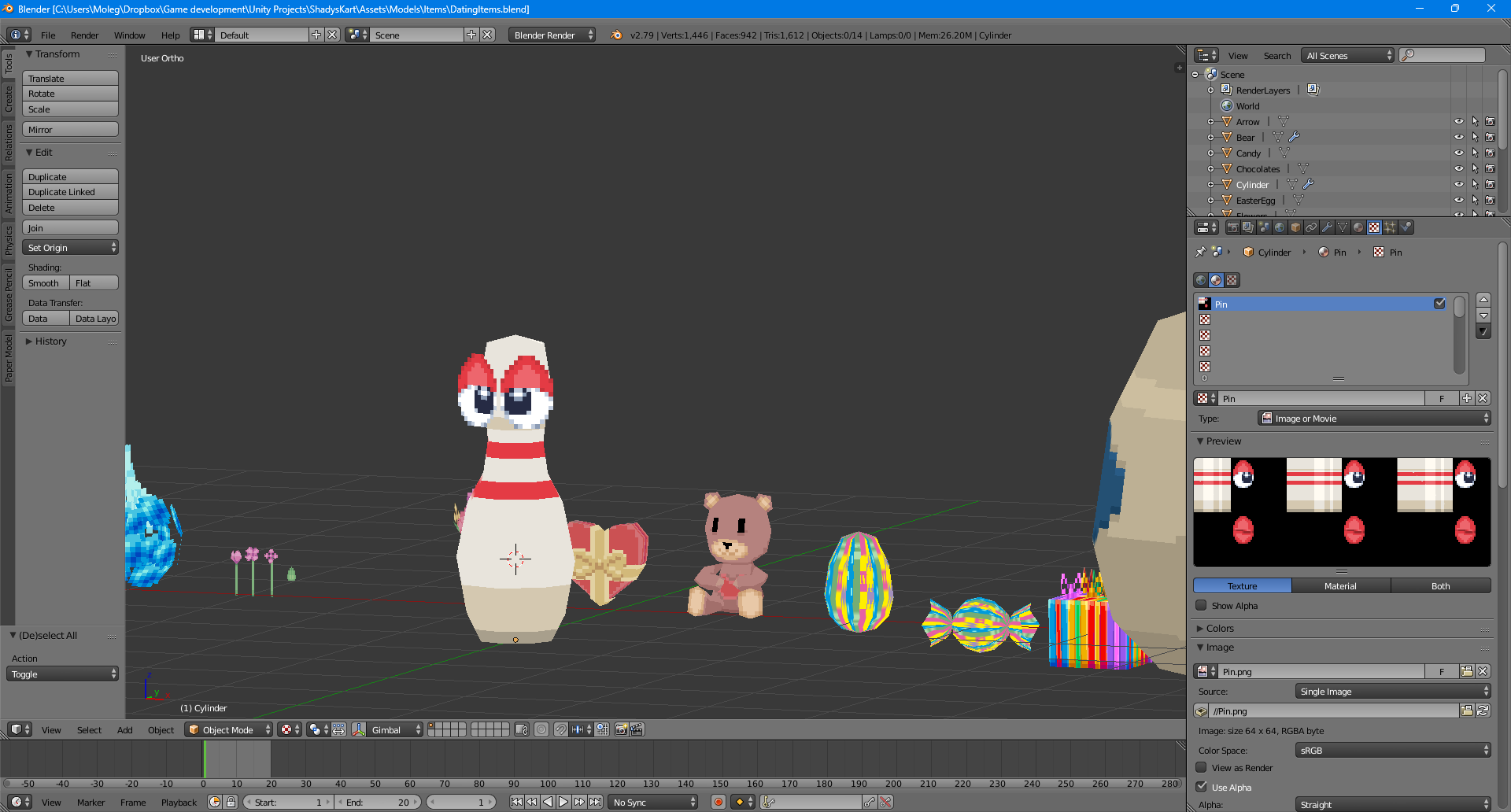Click the record auto-keyframe button in timeline
Viewport: 1511px width, 812px height.
[x=718, y=802]
